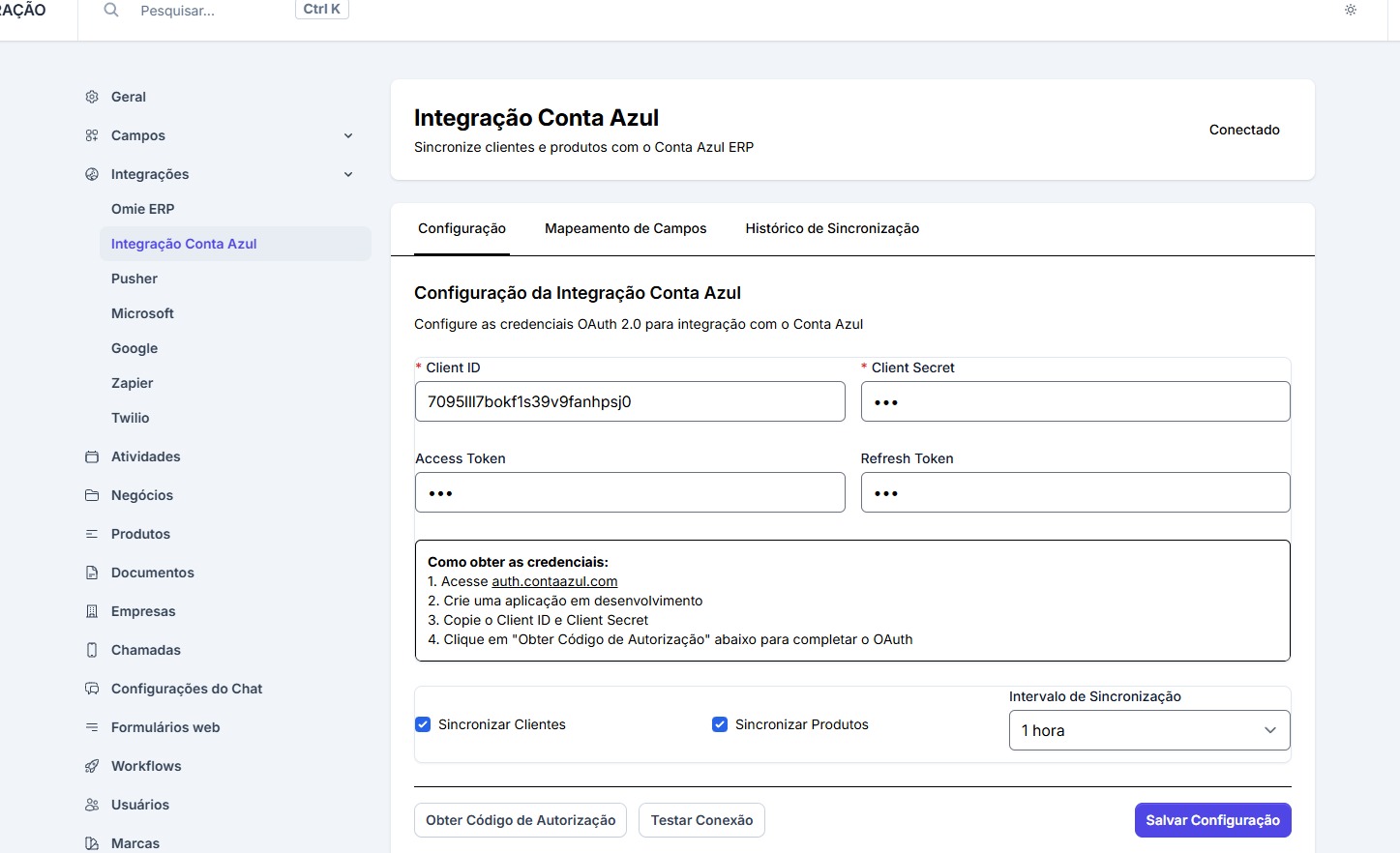Open the auth.contaazul.com link

tap(554, 581)
